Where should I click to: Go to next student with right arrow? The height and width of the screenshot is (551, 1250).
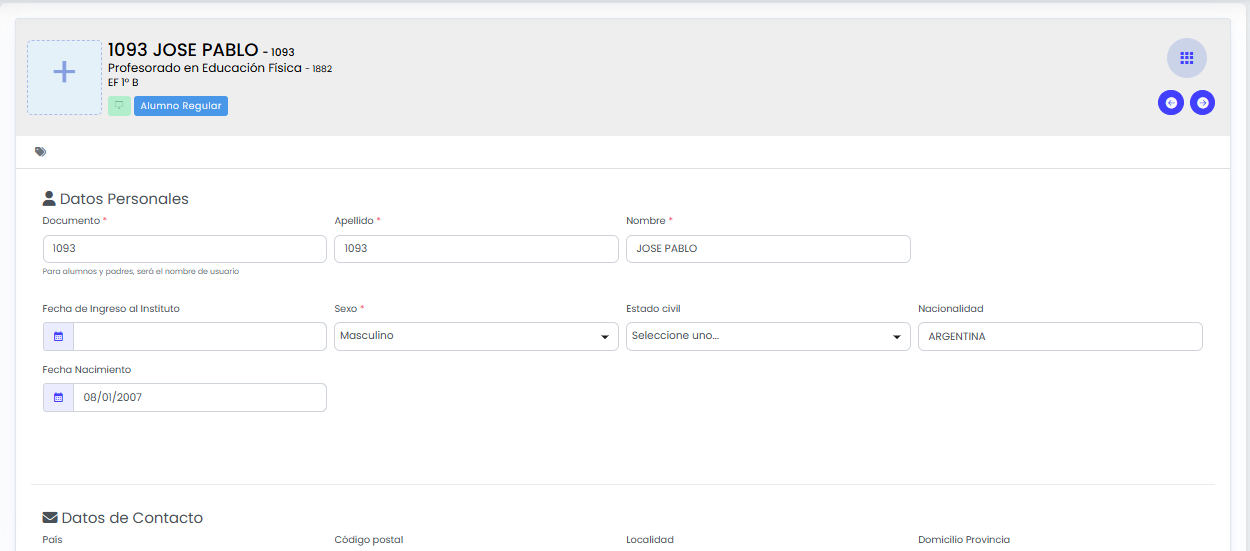click(x=1203, y=102)
